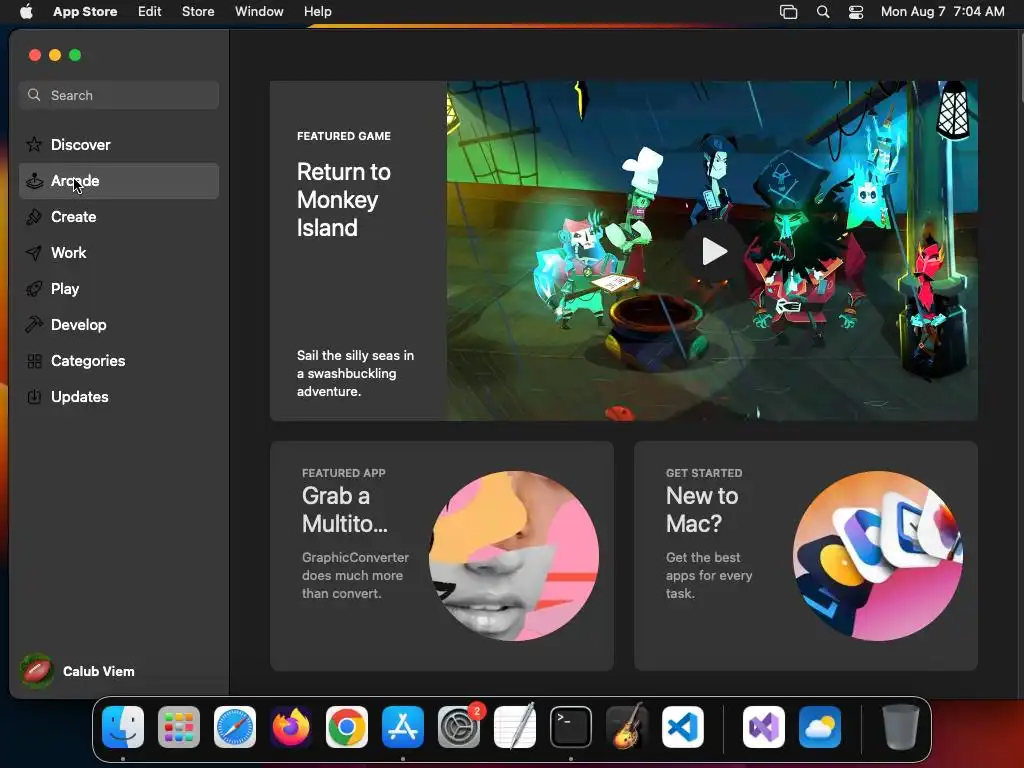Launch Safari from the dock
1024x768 pixels.
[235, 727]
